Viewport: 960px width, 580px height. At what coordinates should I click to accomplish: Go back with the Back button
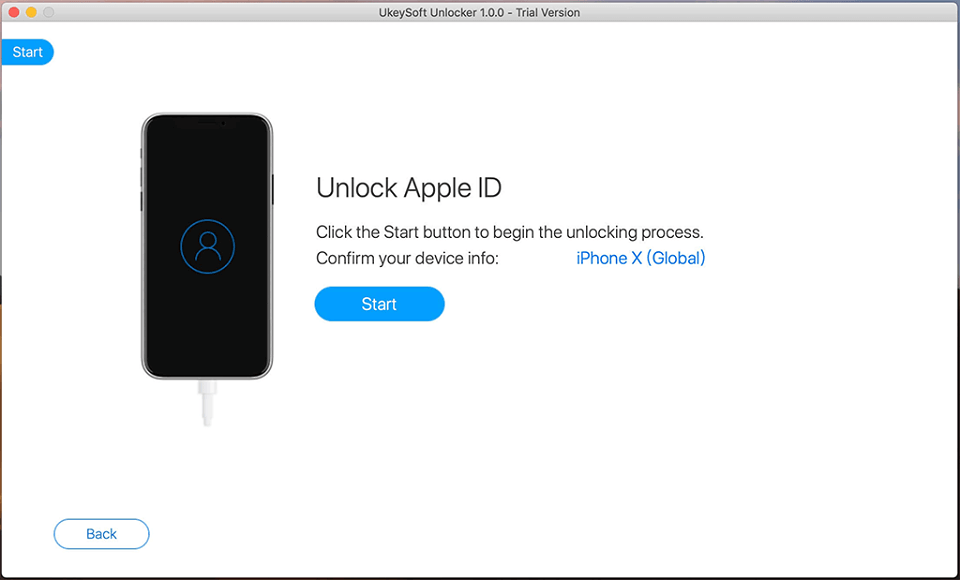(x=102, y=534)
